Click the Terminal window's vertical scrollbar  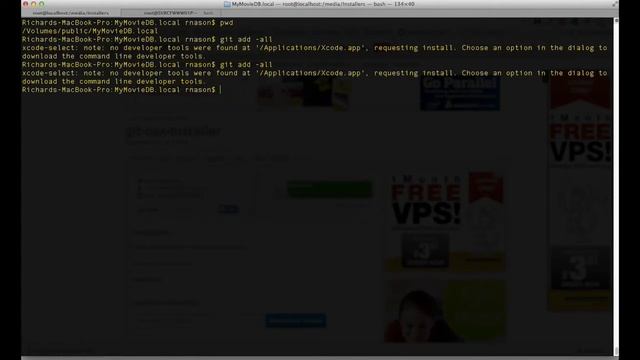[616, 186]
